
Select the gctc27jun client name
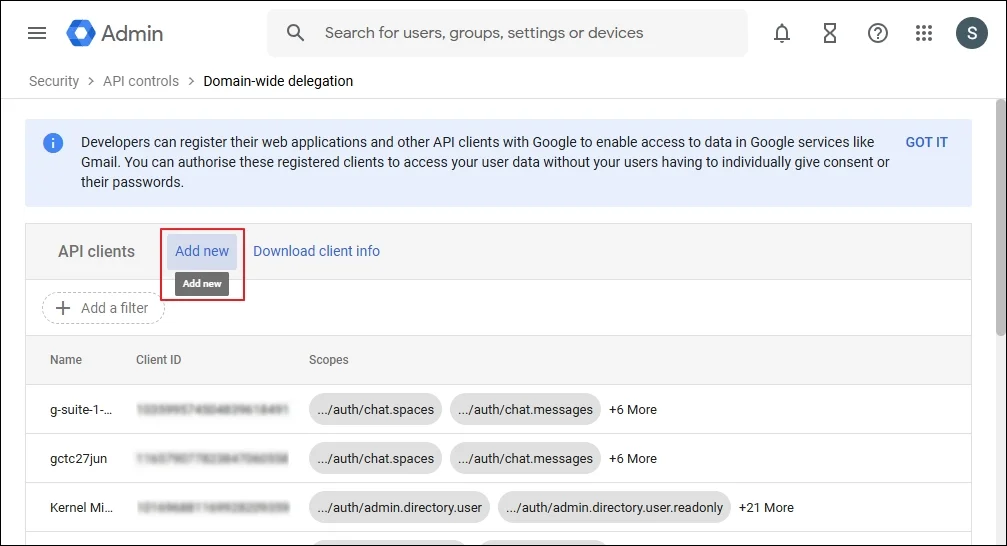[78, 459]
